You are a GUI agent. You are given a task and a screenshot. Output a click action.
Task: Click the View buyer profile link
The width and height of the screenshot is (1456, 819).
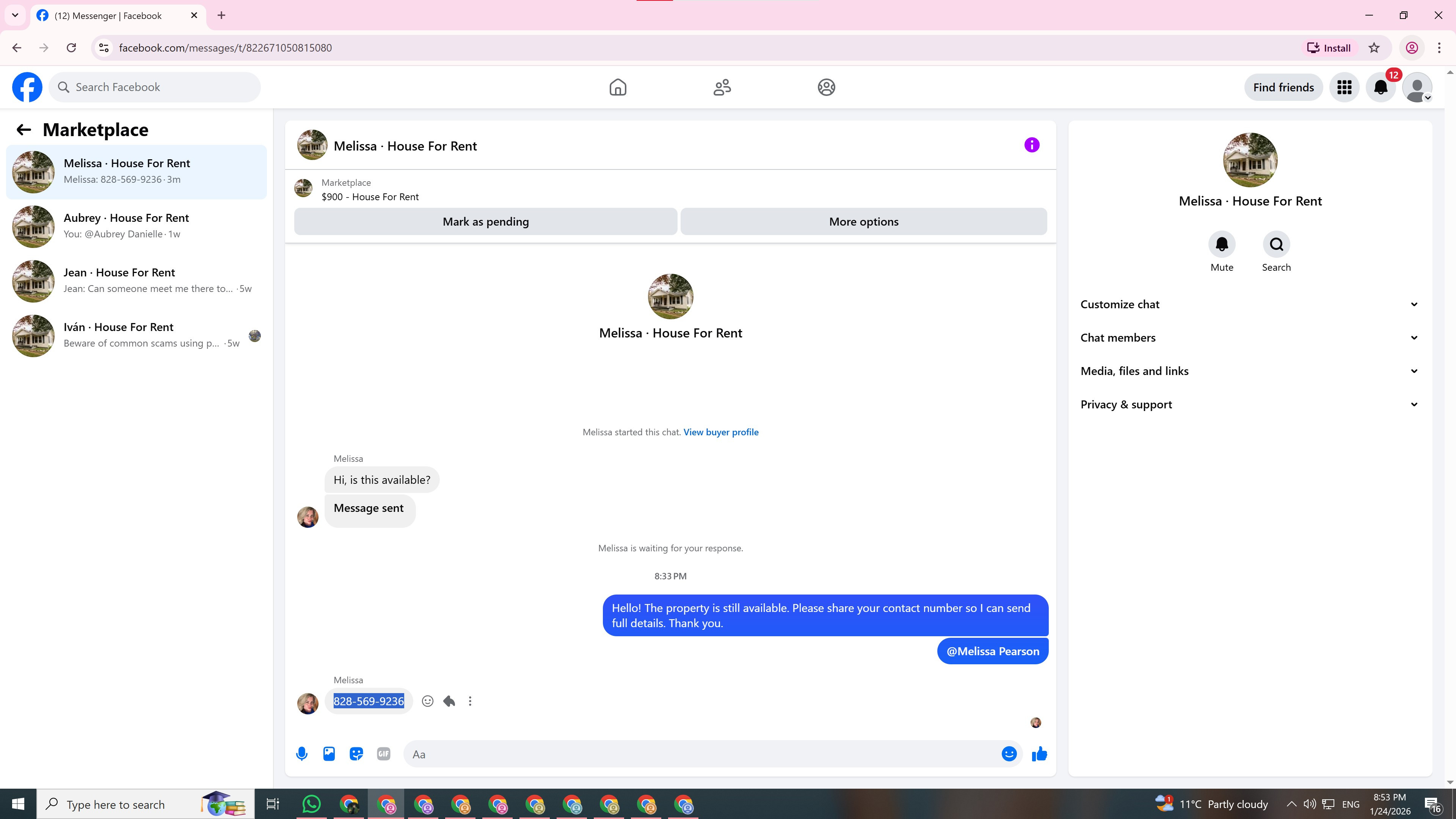(721, 432)
